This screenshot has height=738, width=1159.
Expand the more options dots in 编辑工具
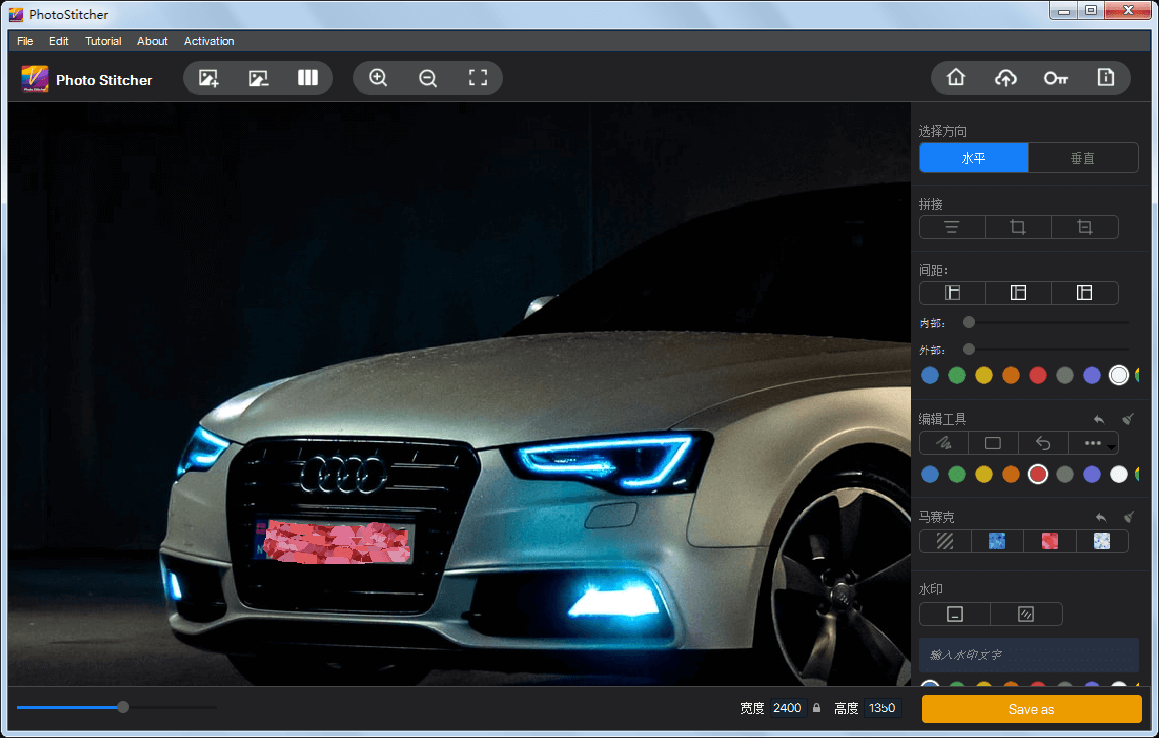[x=1093, y=443]
